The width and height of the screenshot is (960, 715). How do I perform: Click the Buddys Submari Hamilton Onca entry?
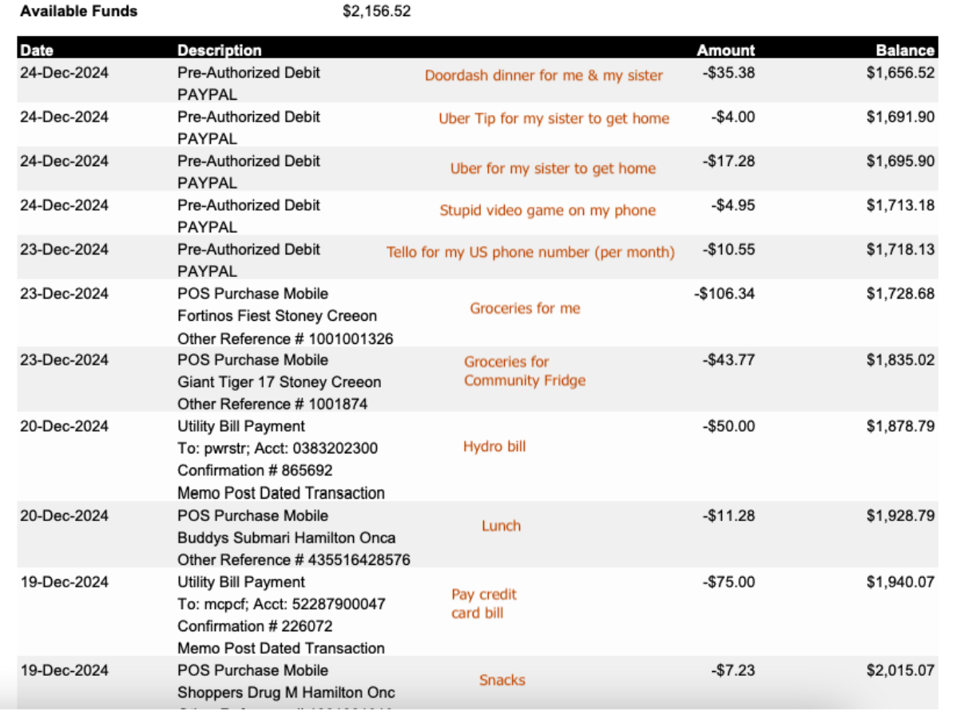coord(286,538)
